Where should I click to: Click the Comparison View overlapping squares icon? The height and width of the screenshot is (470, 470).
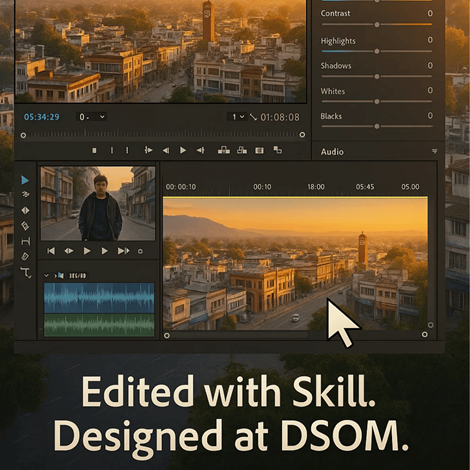(278, 150)
